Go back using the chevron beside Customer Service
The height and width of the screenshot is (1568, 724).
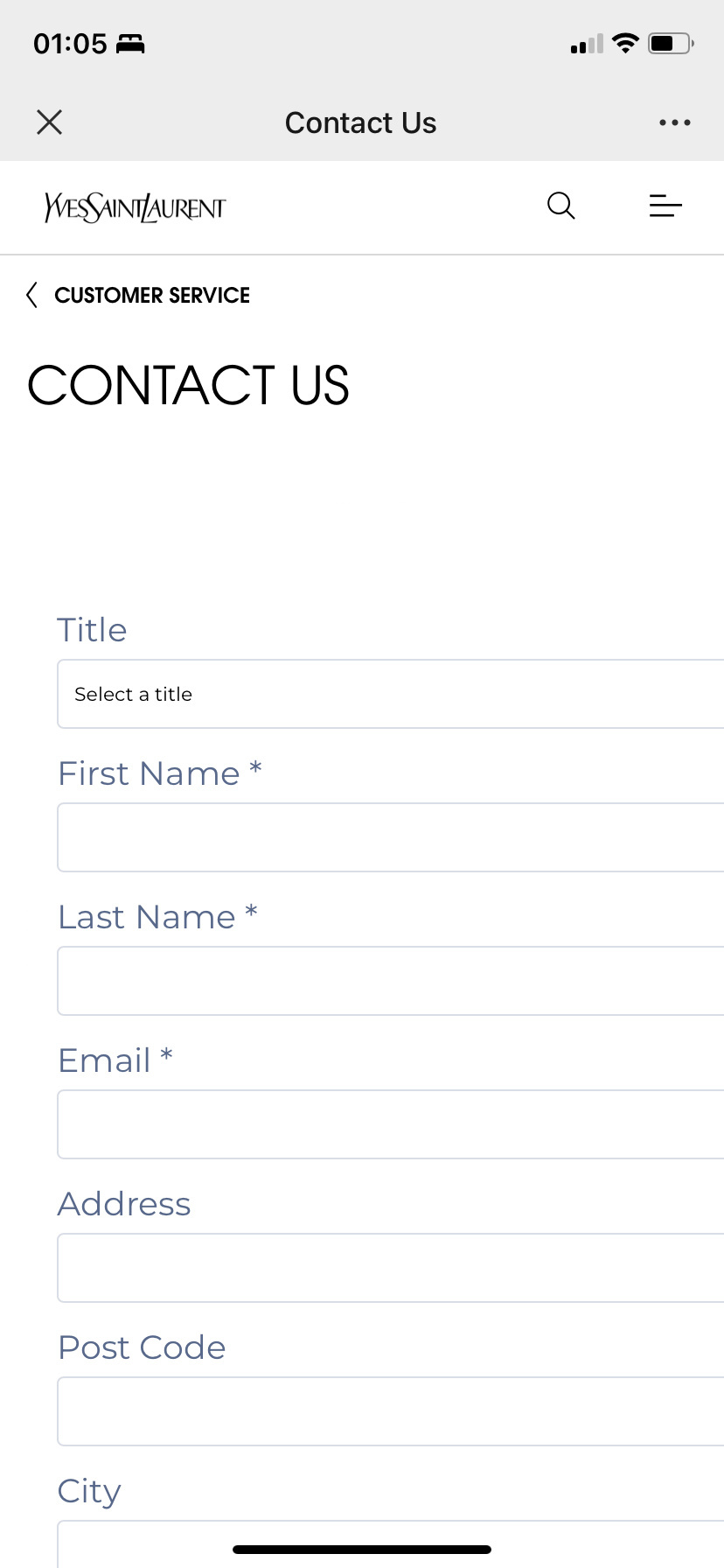click(31, 295)
